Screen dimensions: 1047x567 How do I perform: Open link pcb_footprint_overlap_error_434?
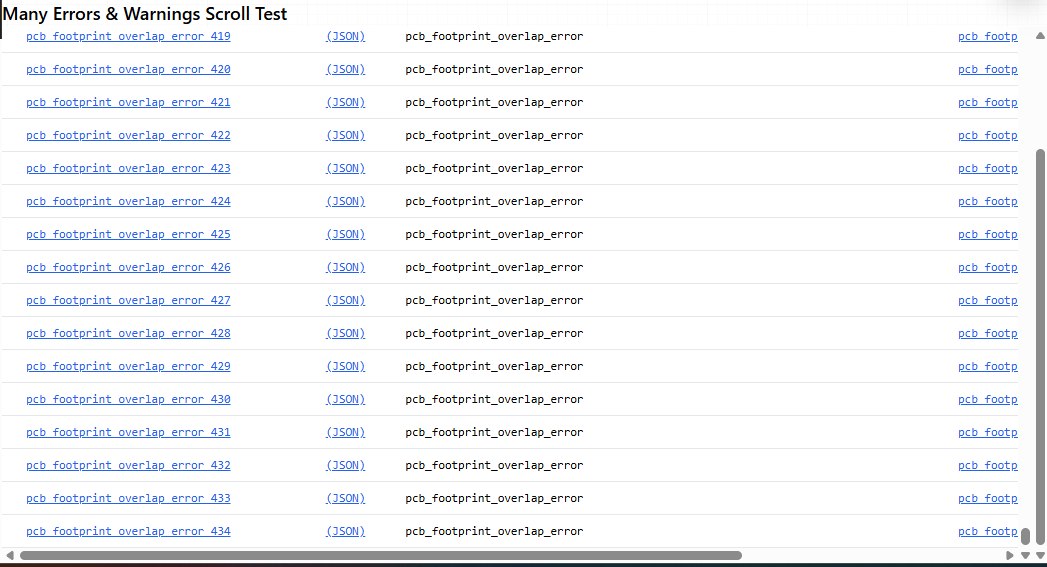(x=128, y=532)
